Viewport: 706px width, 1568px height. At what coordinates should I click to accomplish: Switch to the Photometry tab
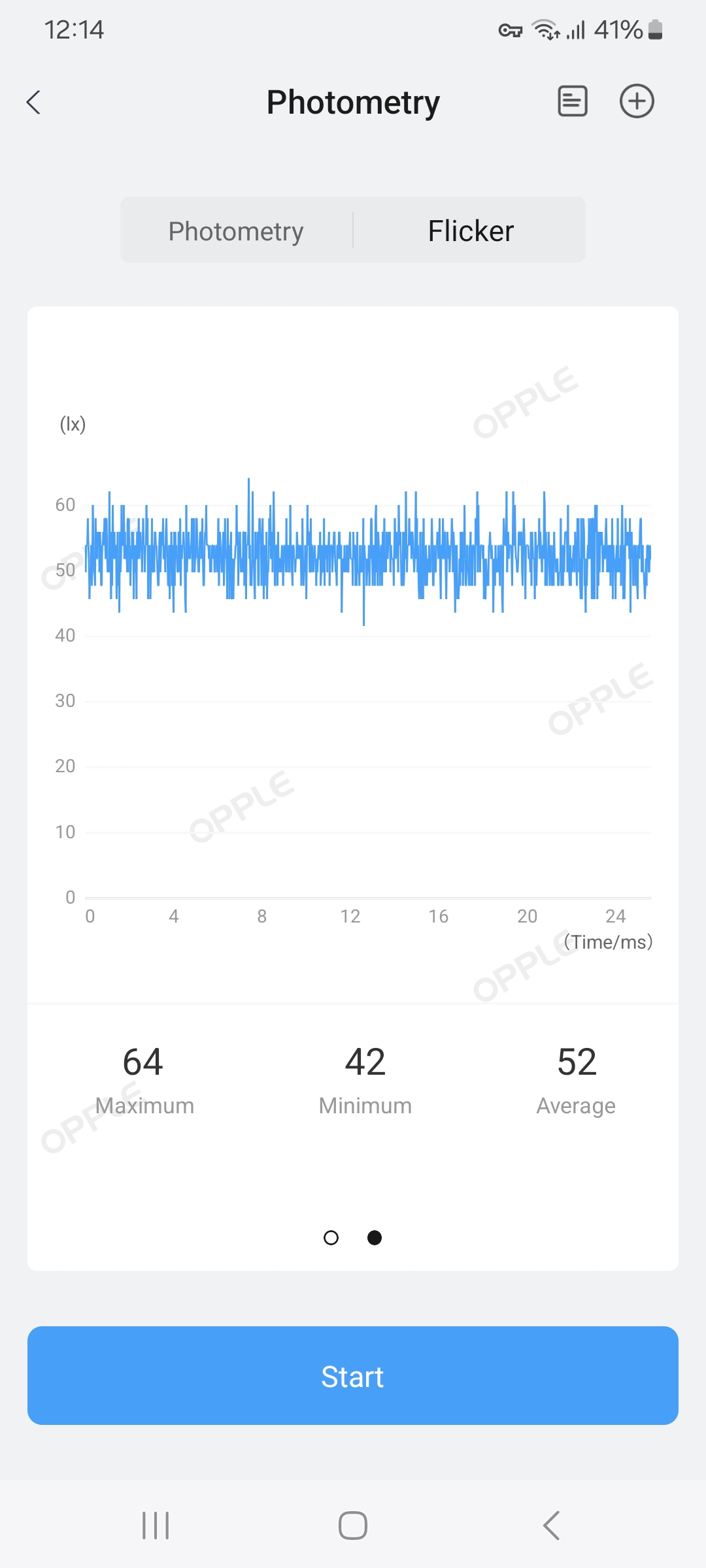tap(236, 231)
